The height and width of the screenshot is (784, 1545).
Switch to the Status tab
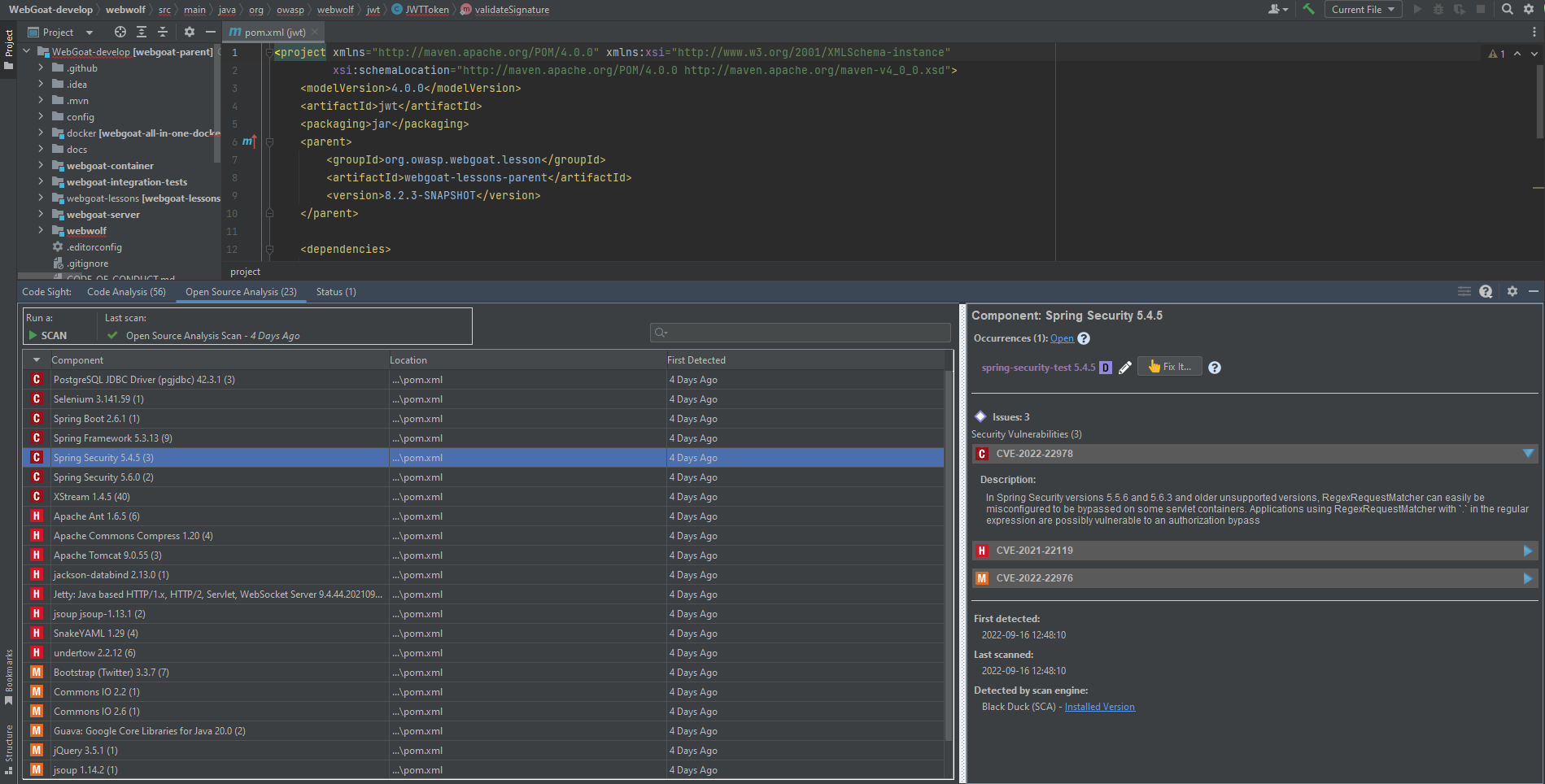coord(336,291)
